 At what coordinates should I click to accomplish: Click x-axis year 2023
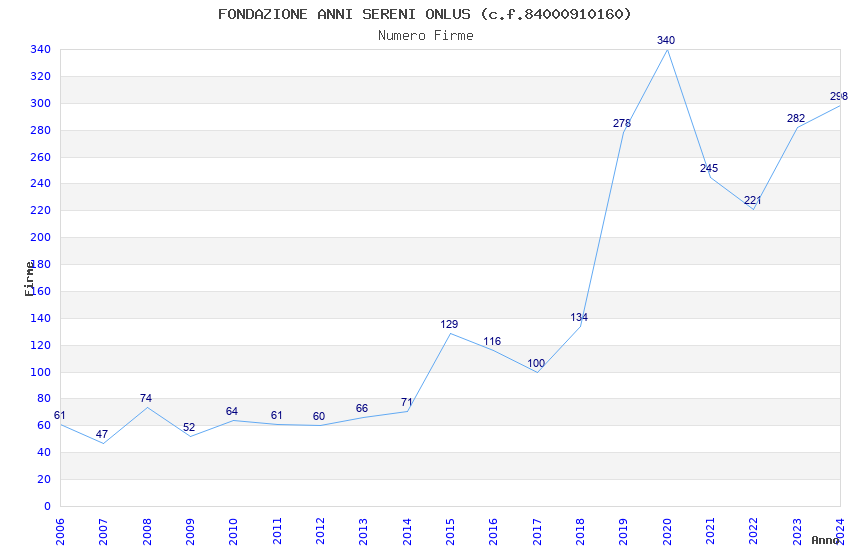tap(797, 532)
